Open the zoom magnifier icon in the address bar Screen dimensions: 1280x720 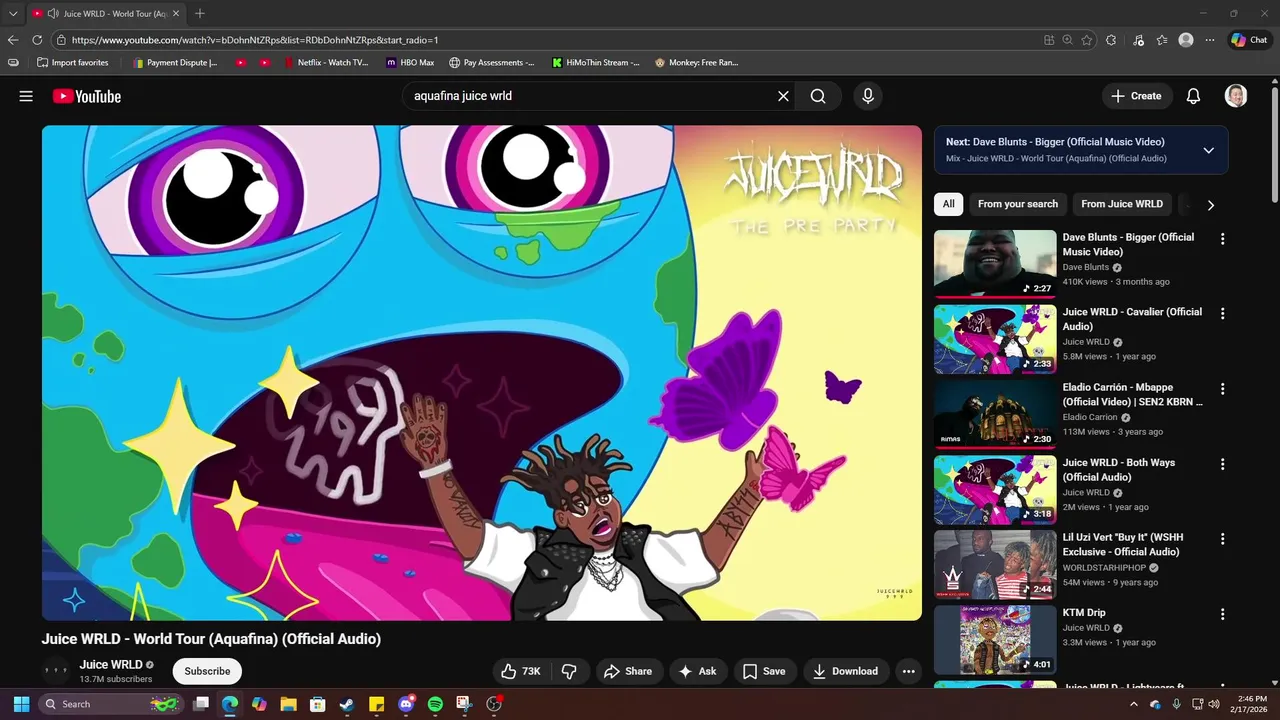click(x=1067, y=40)
